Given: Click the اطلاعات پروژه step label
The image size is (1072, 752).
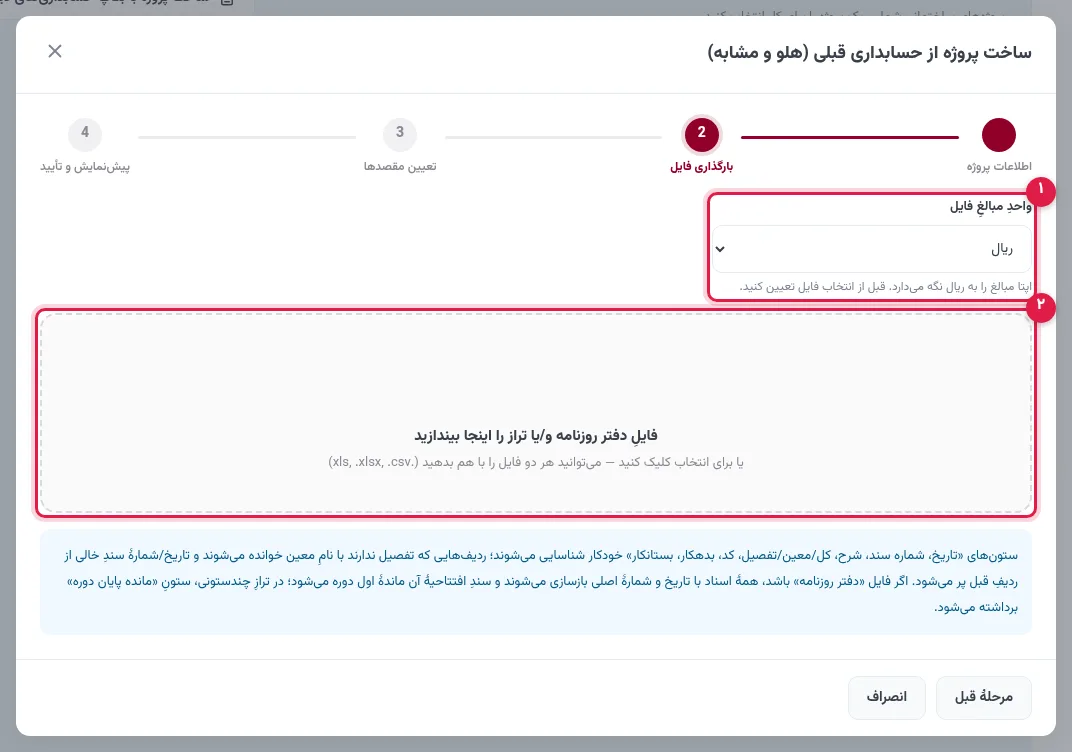Looking at the screenshot, I should coord(999,167).
